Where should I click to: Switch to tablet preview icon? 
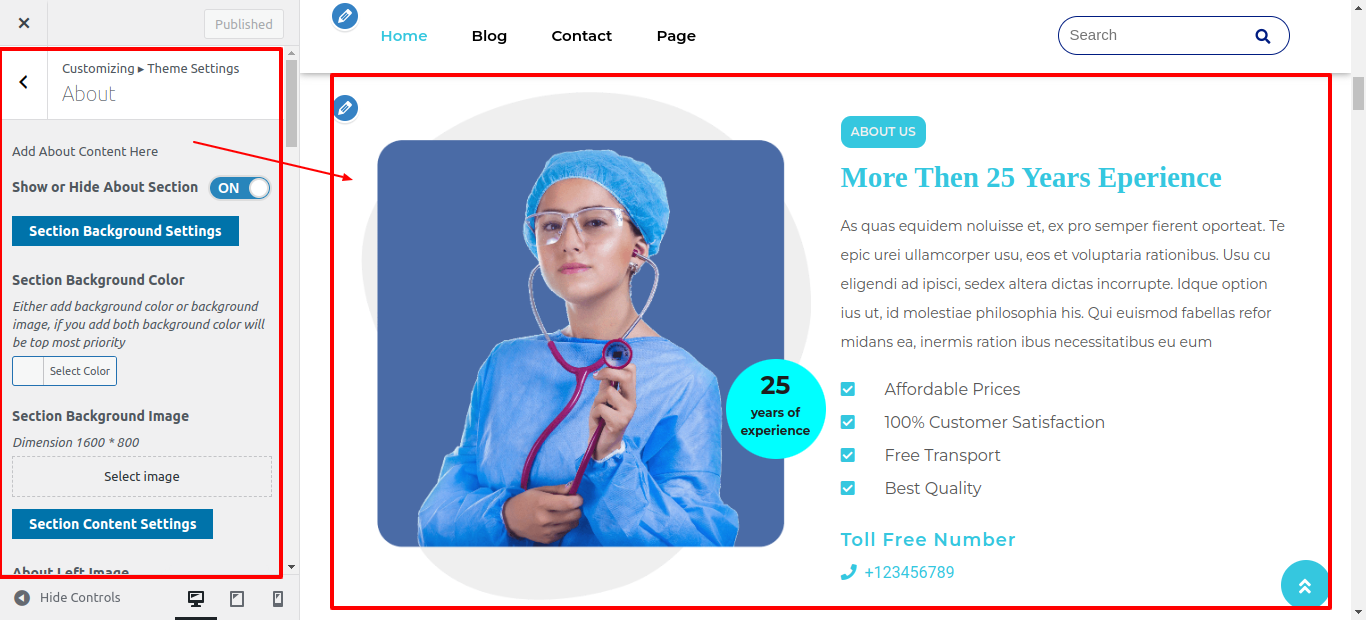click(x=237, y=598)
